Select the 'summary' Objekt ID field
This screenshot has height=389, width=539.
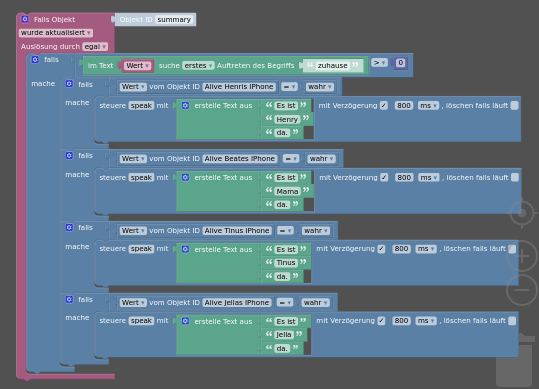coord(174,20)
